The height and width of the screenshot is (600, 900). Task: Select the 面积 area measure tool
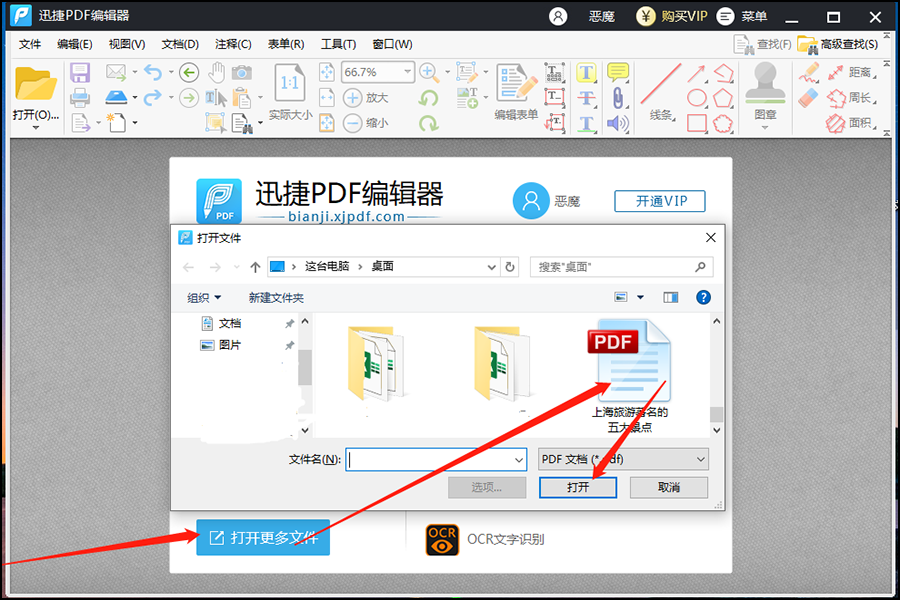point(852,123)
